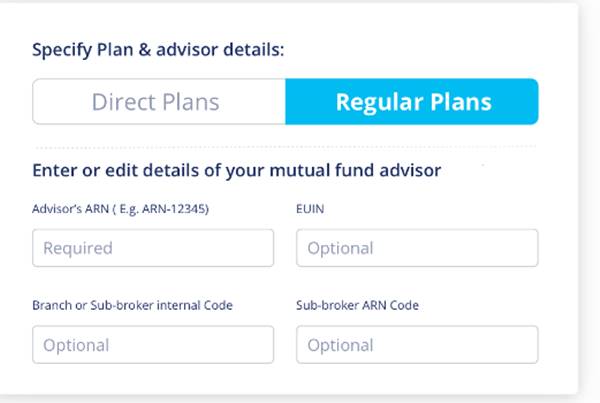Click Optional placeholder in Branch code box

[76, 345]
